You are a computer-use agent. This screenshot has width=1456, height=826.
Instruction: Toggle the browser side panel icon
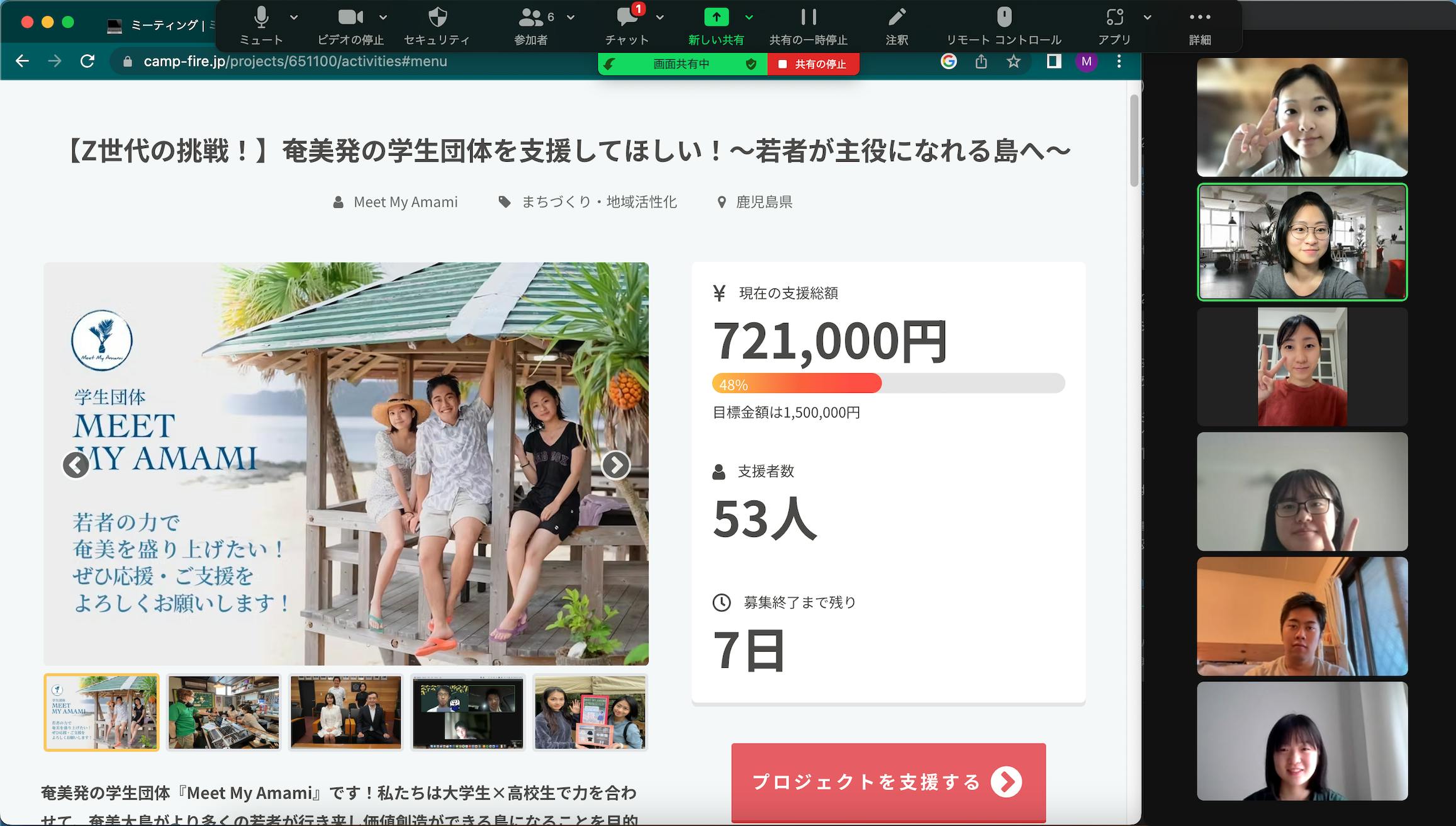tap(1053, 62)
